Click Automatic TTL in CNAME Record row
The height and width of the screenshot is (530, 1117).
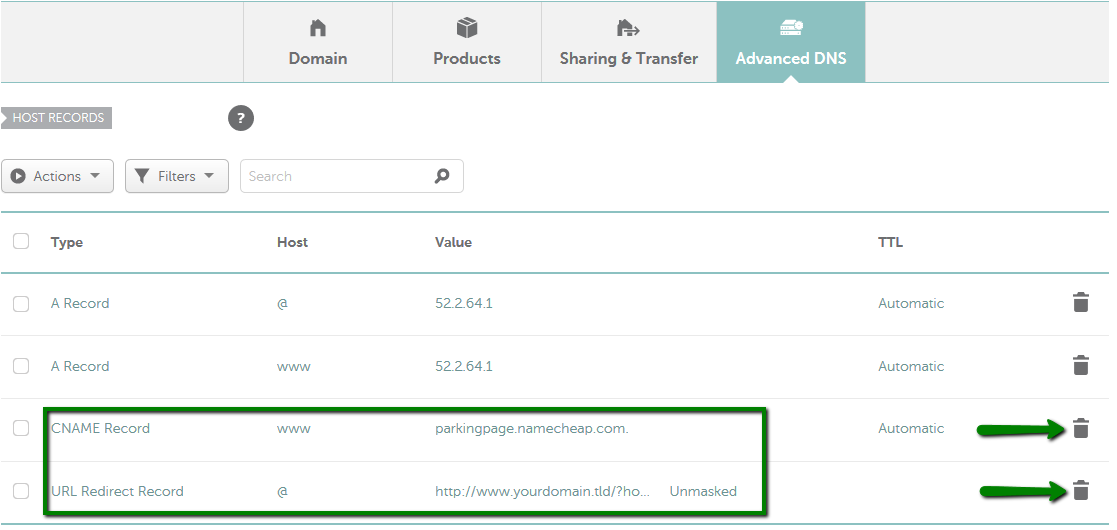tap(911, 428)
